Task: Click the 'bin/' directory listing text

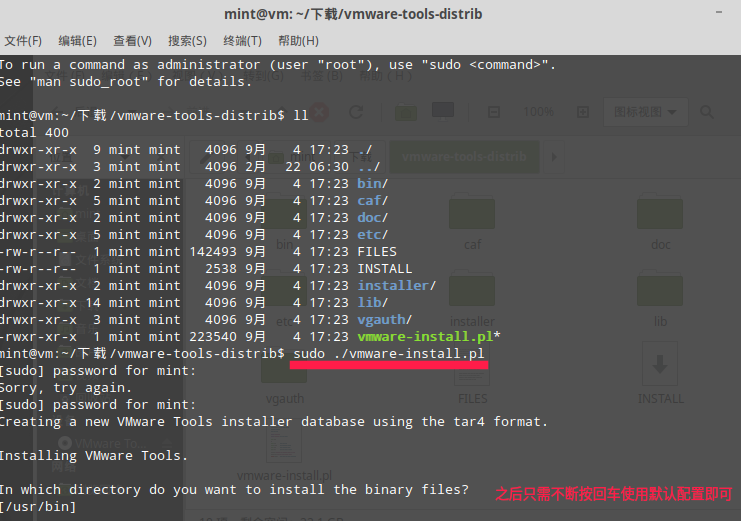Action: pyautogui.click(x=372, y=183)
